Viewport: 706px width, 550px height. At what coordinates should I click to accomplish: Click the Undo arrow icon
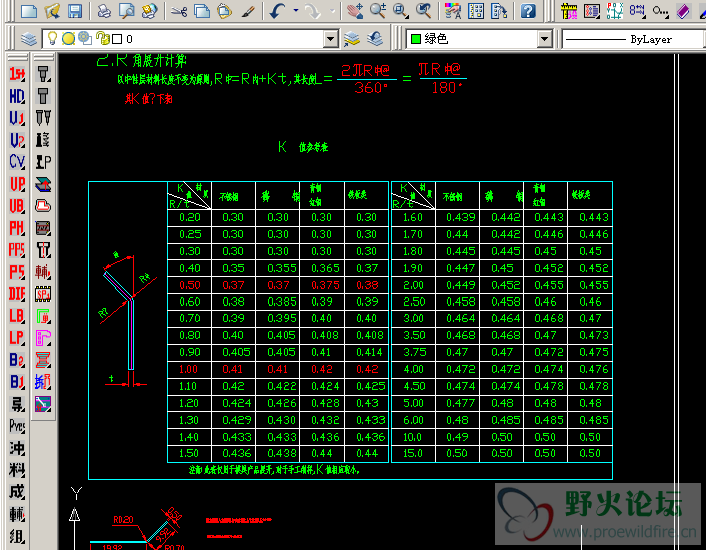click(x=277, y=11)
